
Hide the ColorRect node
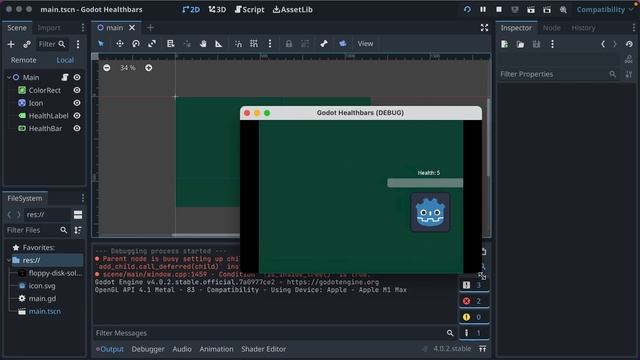pyautogui.click(x=77, y=90)
